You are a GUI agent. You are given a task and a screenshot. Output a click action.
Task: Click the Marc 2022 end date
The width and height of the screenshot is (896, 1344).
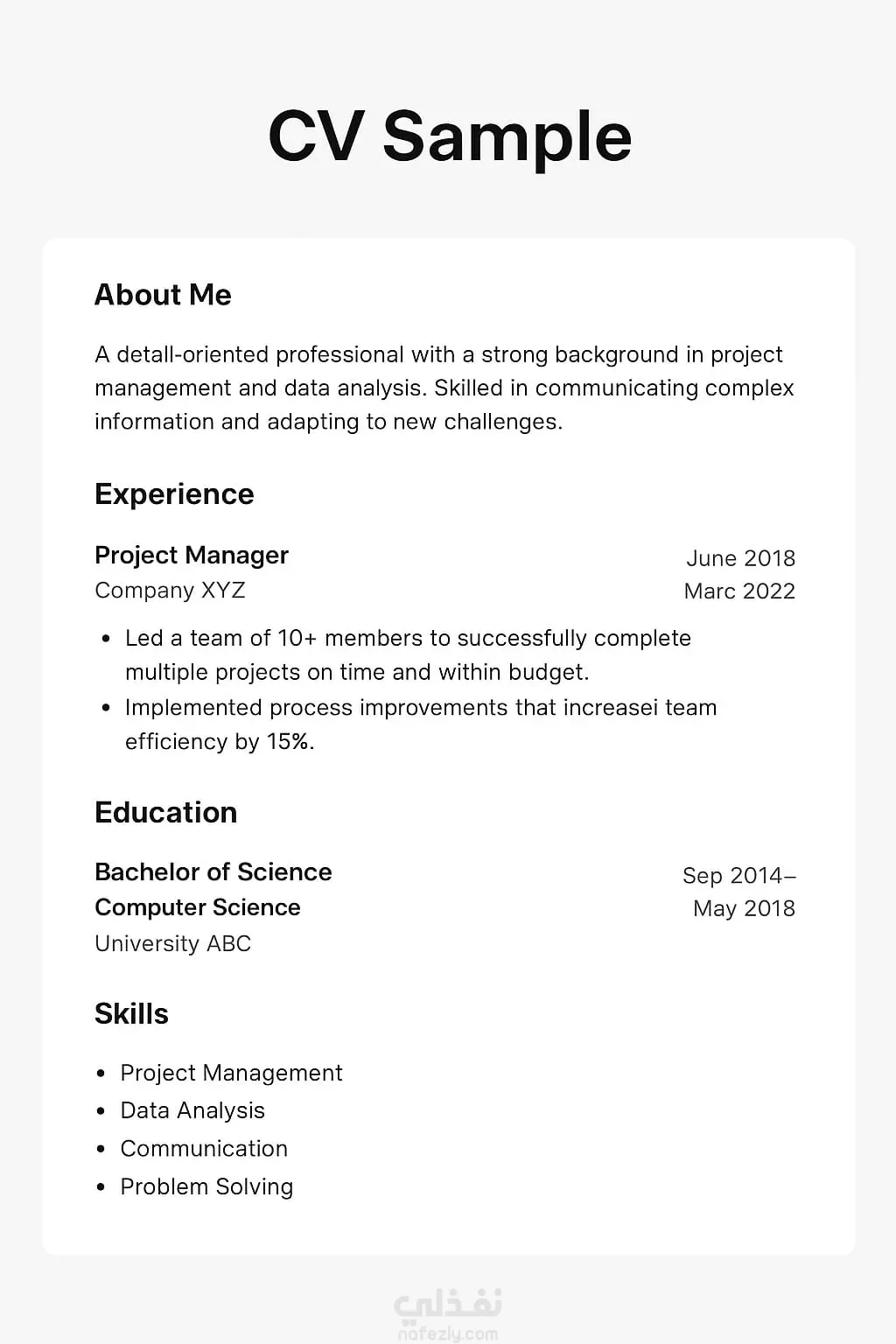[739, 591]
